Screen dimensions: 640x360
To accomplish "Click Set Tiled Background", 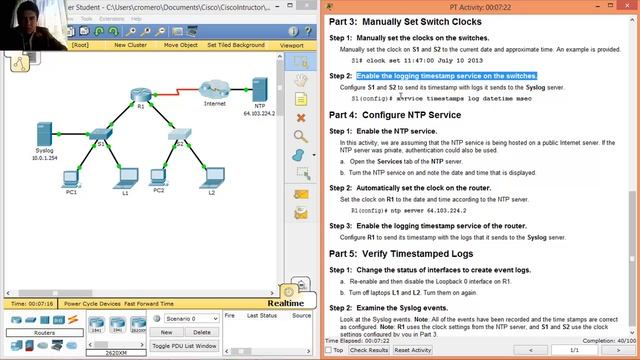I will pos(236,45).
